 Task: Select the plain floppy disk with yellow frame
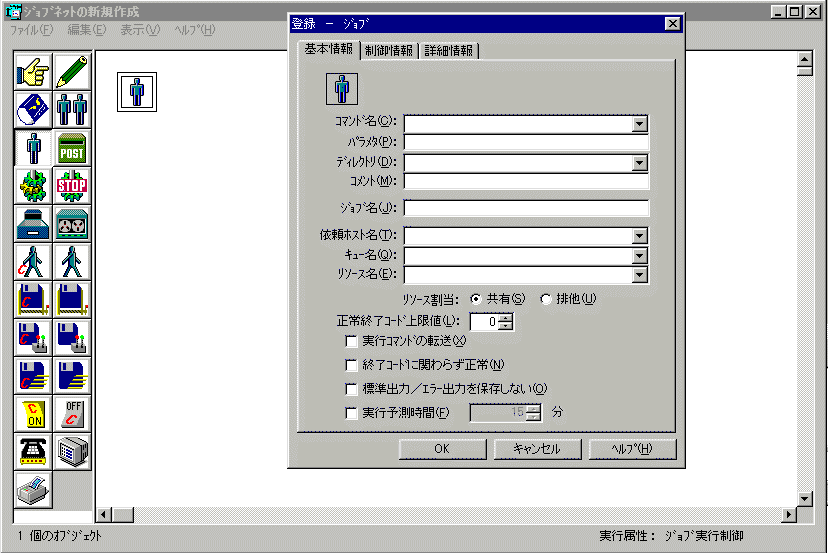[72, 300]
